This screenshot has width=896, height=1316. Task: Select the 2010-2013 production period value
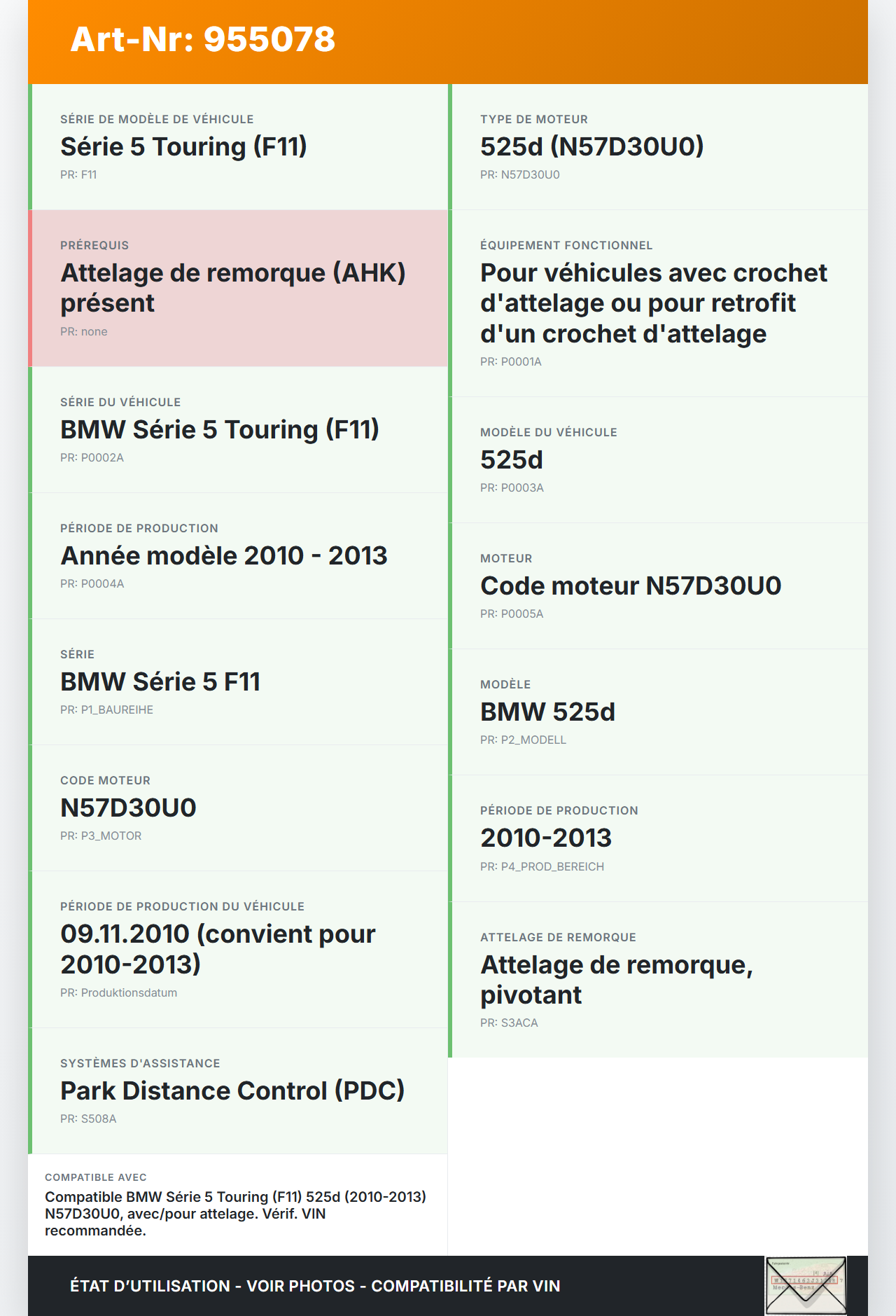pyautogui.click(x=546, y=838)
